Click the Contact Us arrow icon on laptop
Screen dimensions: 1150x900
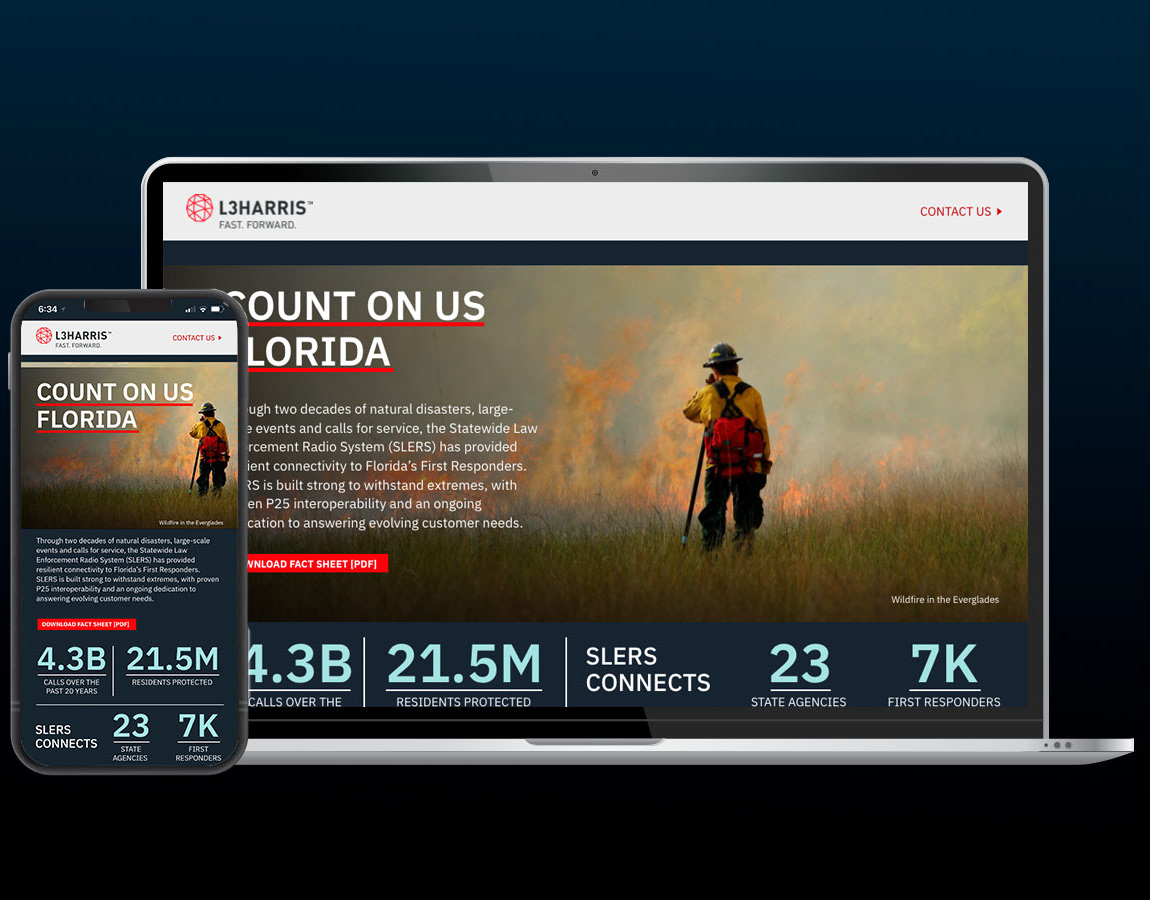coord(999,211)
